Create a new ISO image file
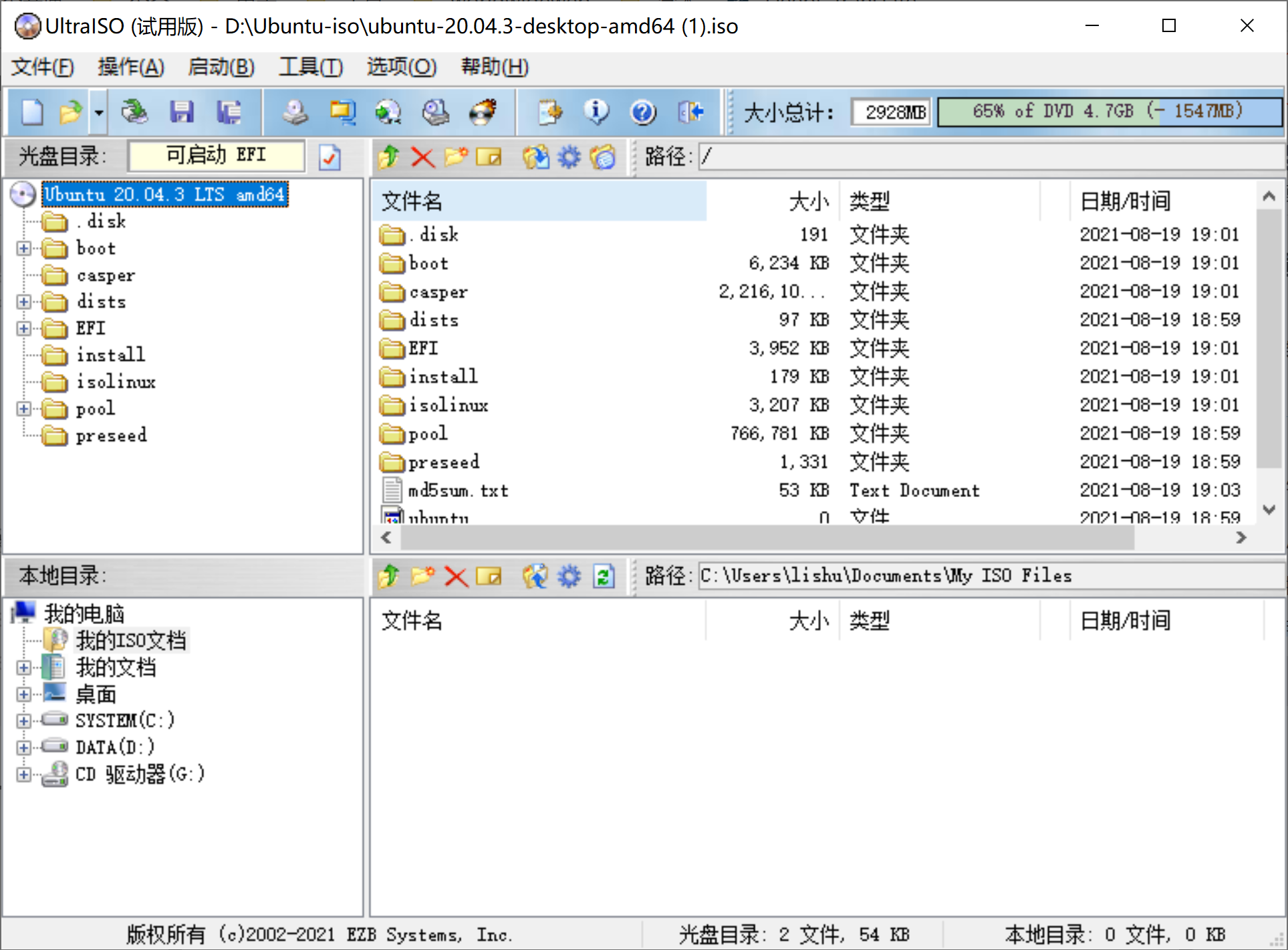 [x=31, y=112]
